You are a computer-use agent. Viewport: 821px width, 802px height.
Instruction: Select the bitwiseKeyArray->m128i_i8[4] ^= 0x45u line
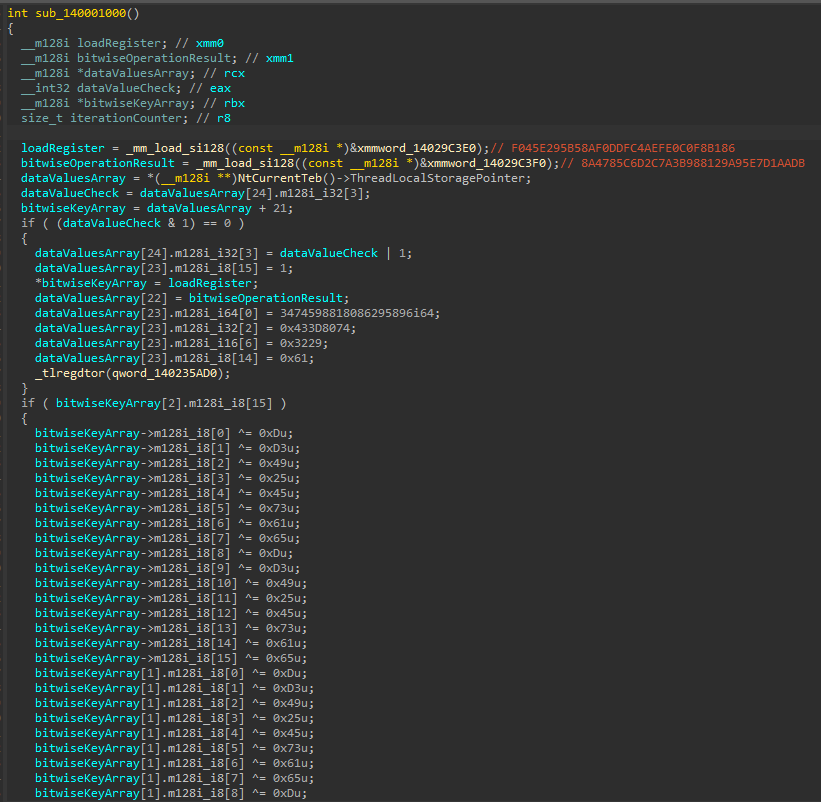[x=168, y=493]
